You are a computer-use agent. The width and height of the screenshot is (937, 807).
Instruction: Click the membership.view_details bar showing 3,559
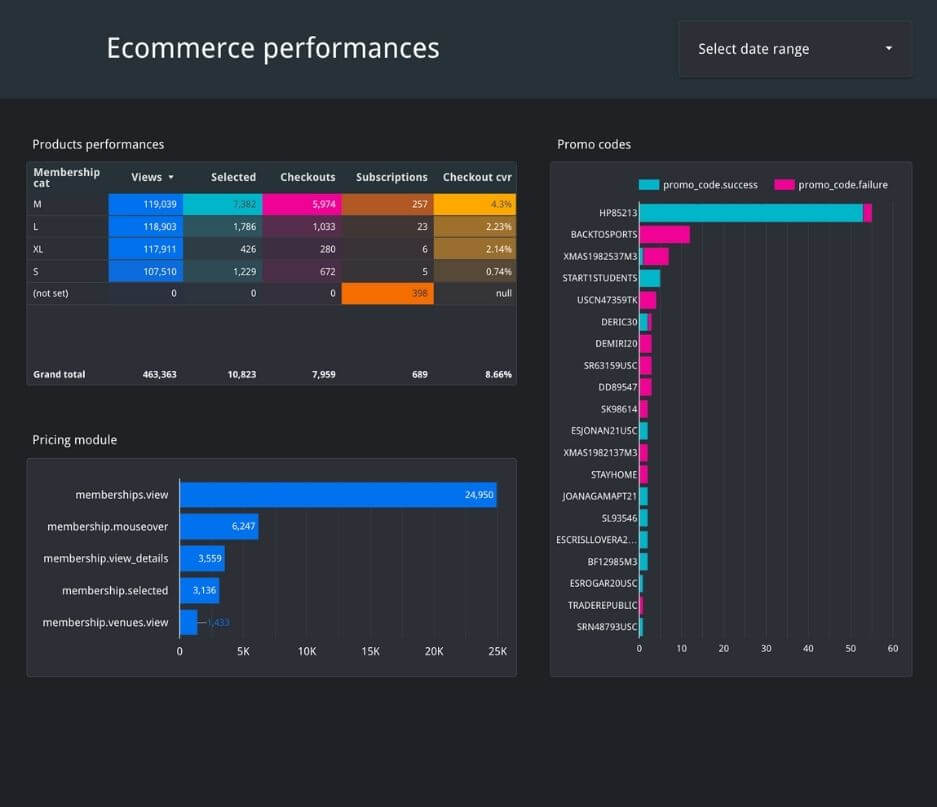[202, 558]
